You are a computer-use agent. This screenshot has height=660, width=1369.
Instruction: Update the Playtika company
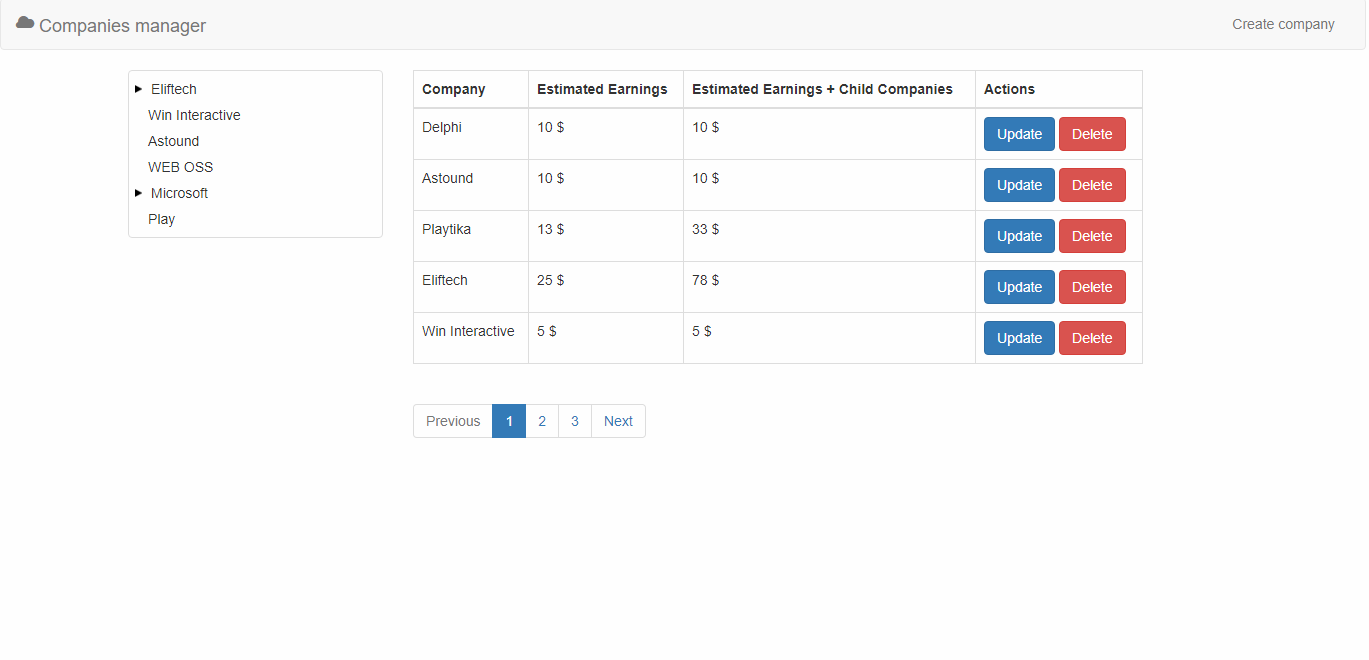(1019, 236)
